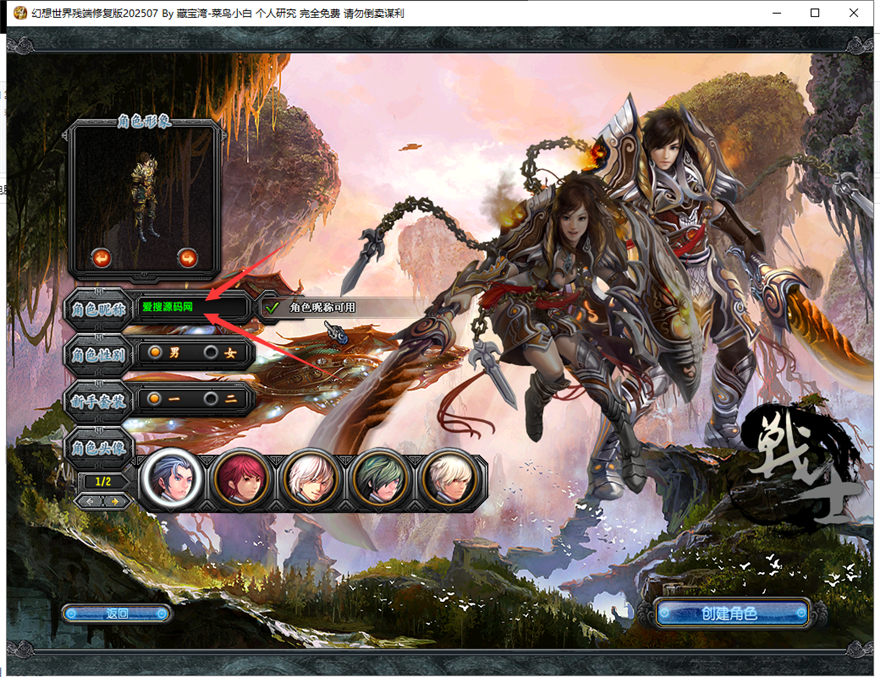880x682 pixels.
Task: Select the green-haired avatar portrait
Action: coord(380,479)
